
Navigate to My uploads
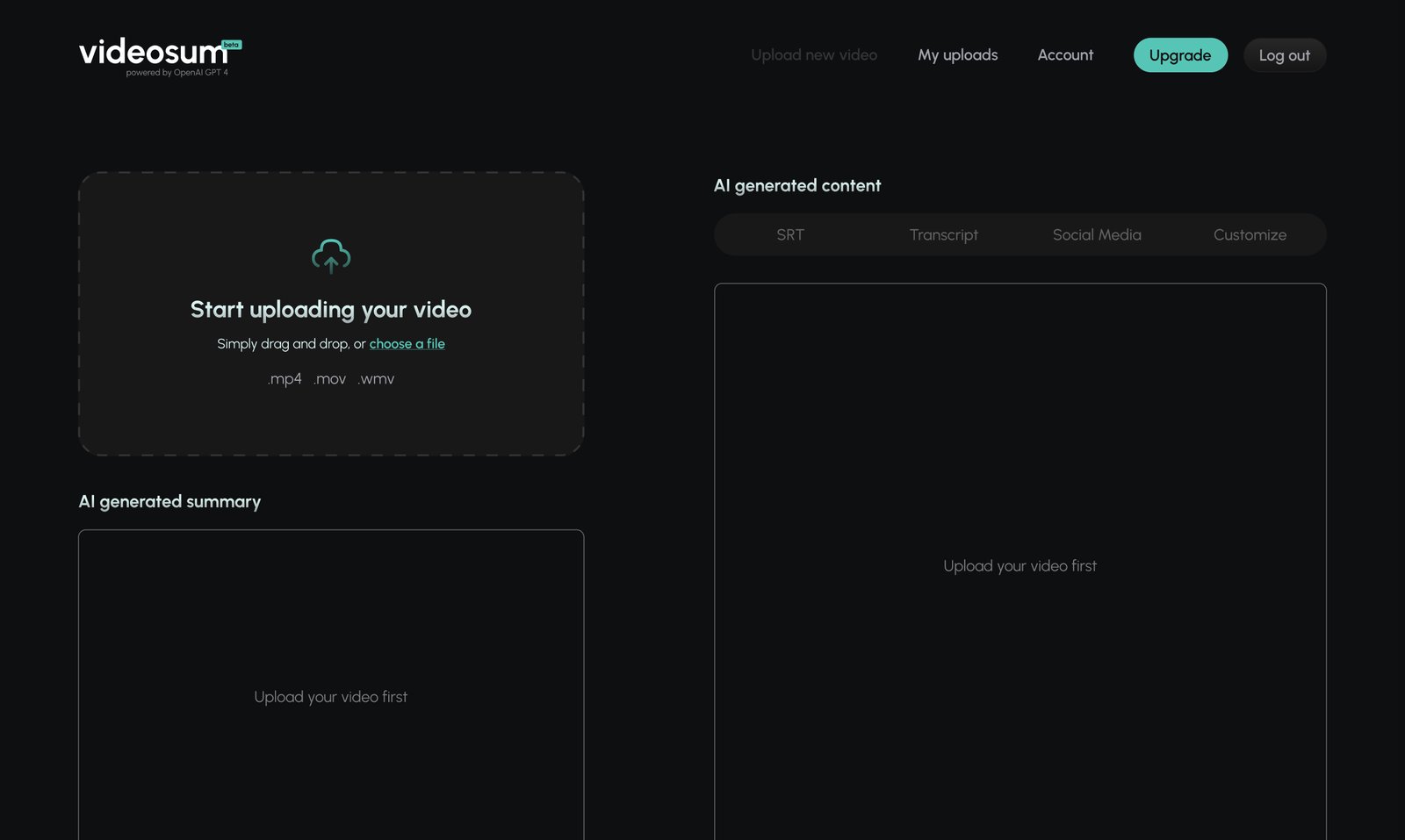coord(957,54)
